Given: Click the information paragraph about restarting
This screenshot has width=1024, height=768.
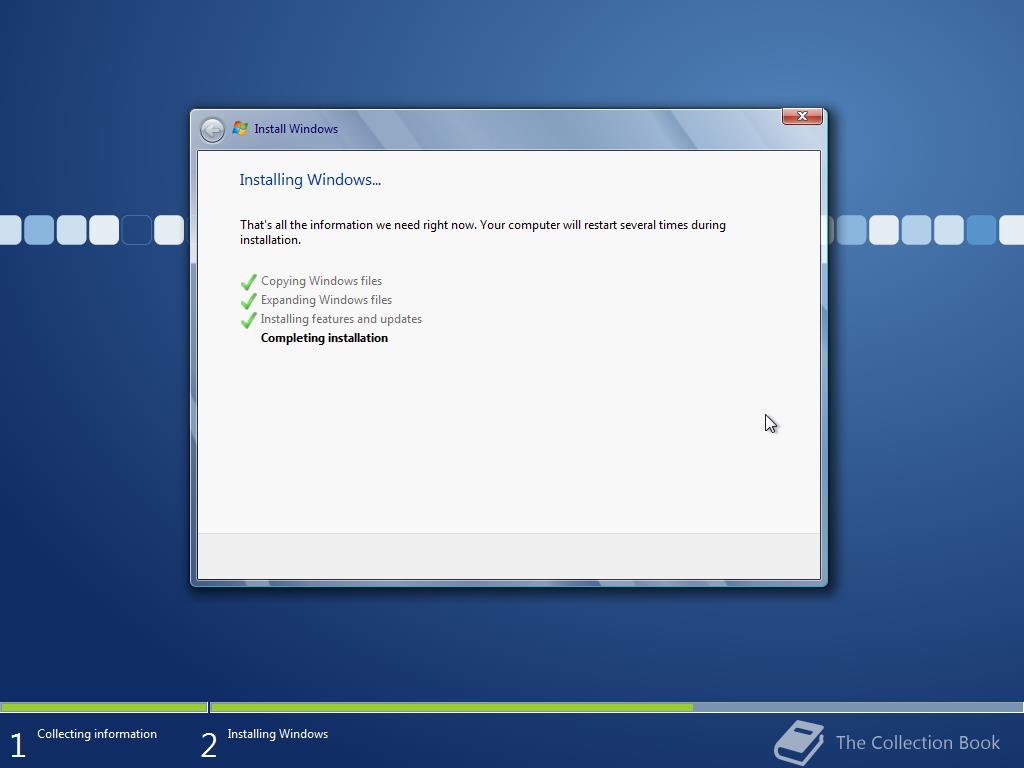Looking at the screenshot, I should click(x=483, y=232).
